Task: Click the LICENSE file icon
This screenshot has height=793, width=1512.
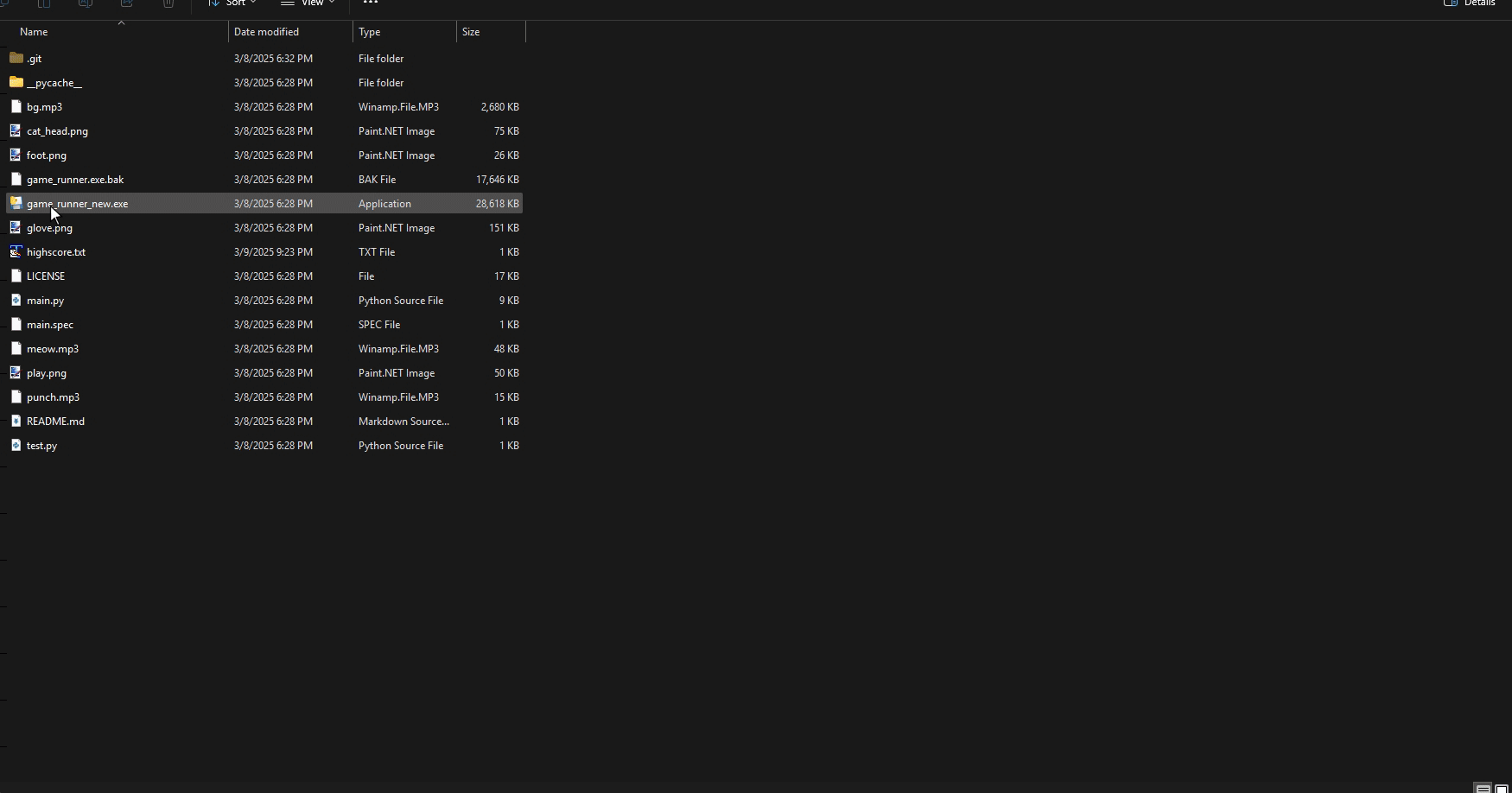Action: tap(16, 276)
